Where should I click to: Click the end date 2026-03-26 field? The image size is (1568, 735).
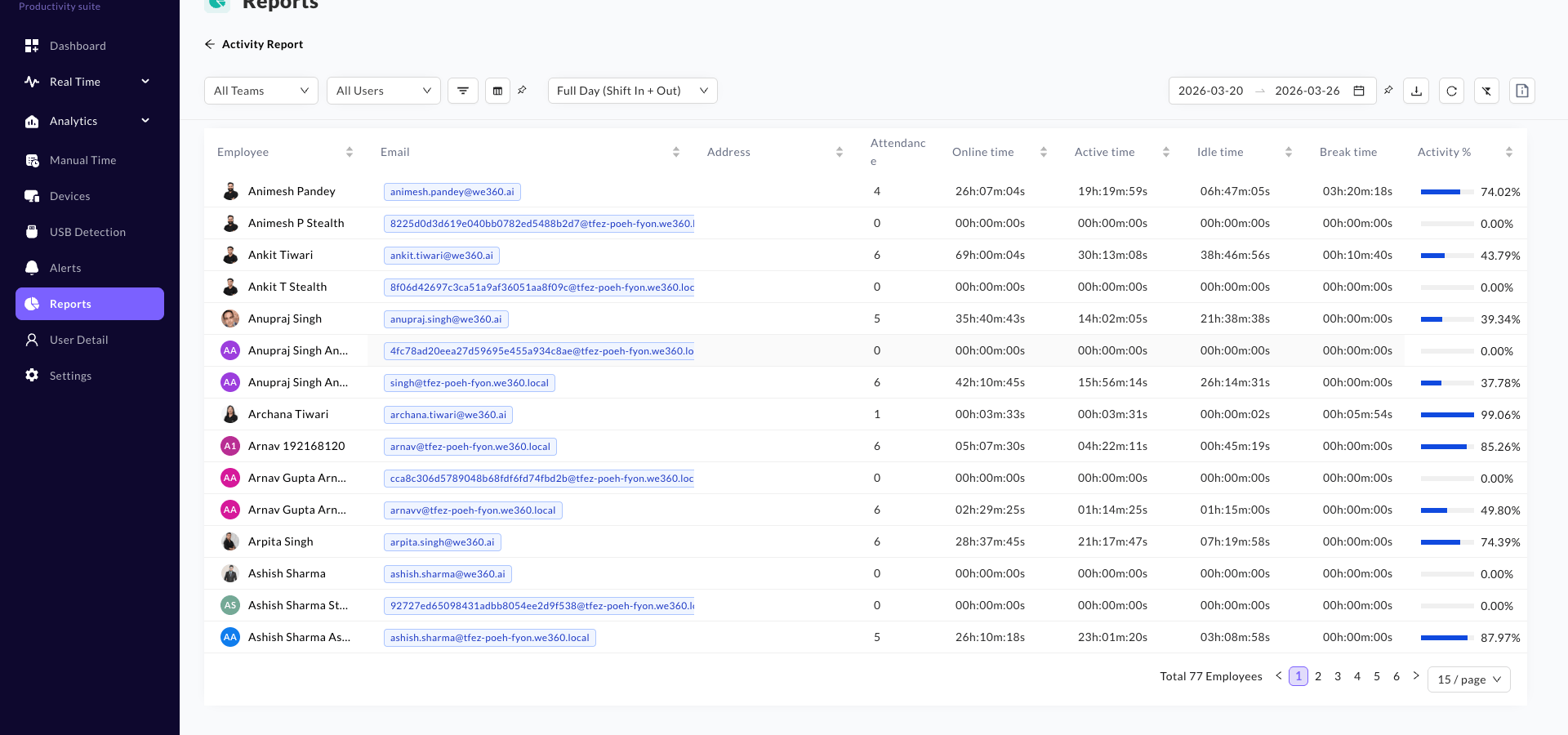(x=1307, y=91)
